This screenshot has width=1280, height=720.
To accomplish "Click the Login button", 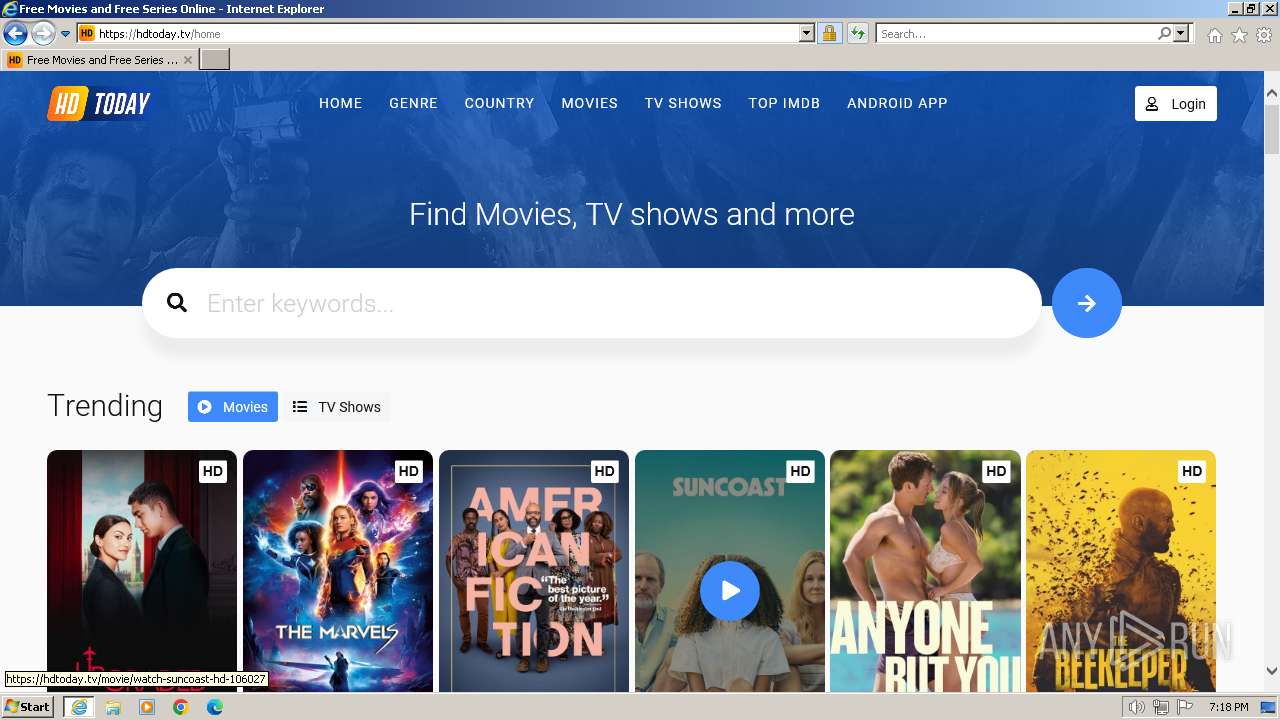I will pyautogui.click(x=1176, y=104).
